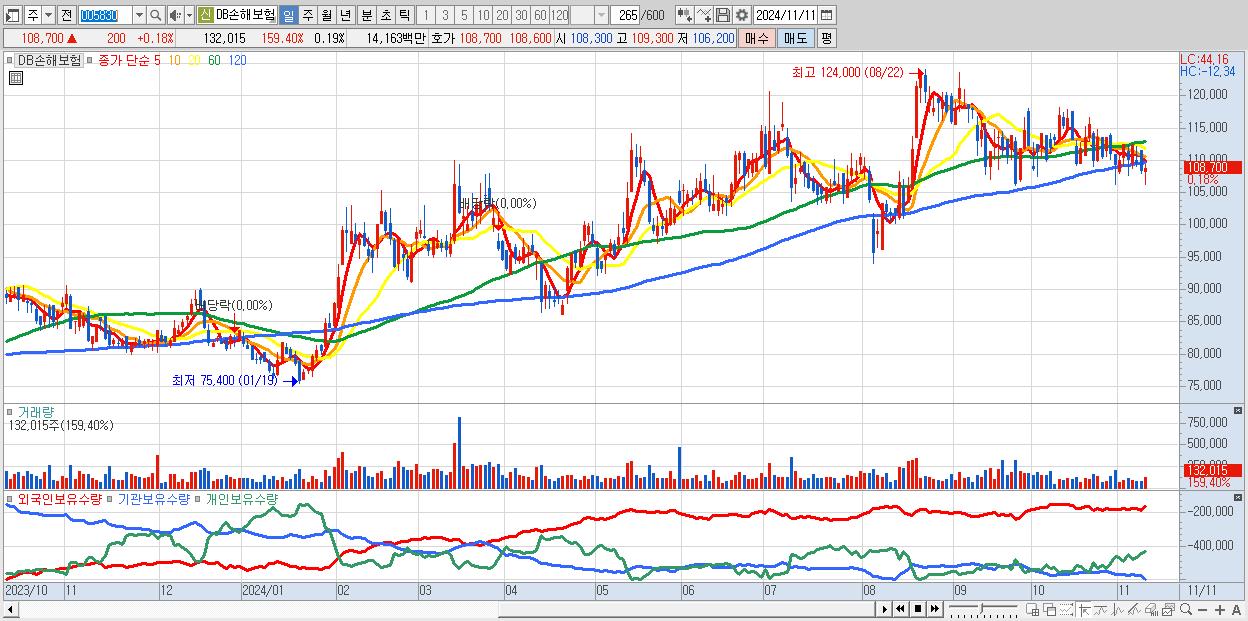Click the dotted chart region select icon

pos(1066,610)
